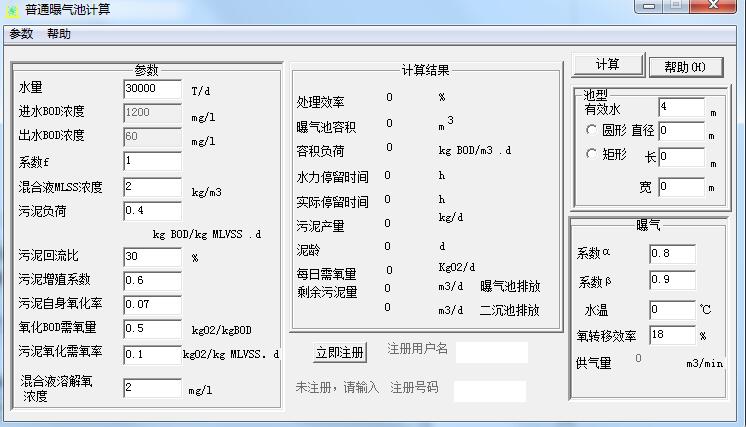Click the 污泥氧化需氧率 input field

(152, 355)
